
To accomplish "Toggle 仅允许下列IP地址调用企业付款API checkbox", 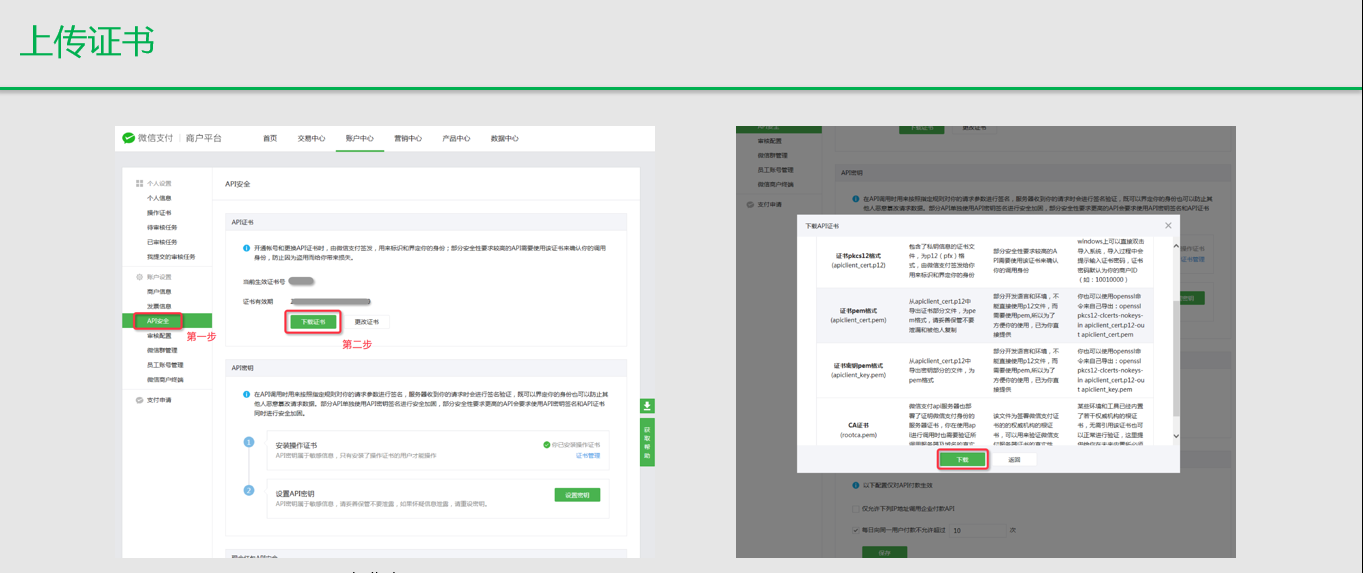I will [x=854, y=509].
